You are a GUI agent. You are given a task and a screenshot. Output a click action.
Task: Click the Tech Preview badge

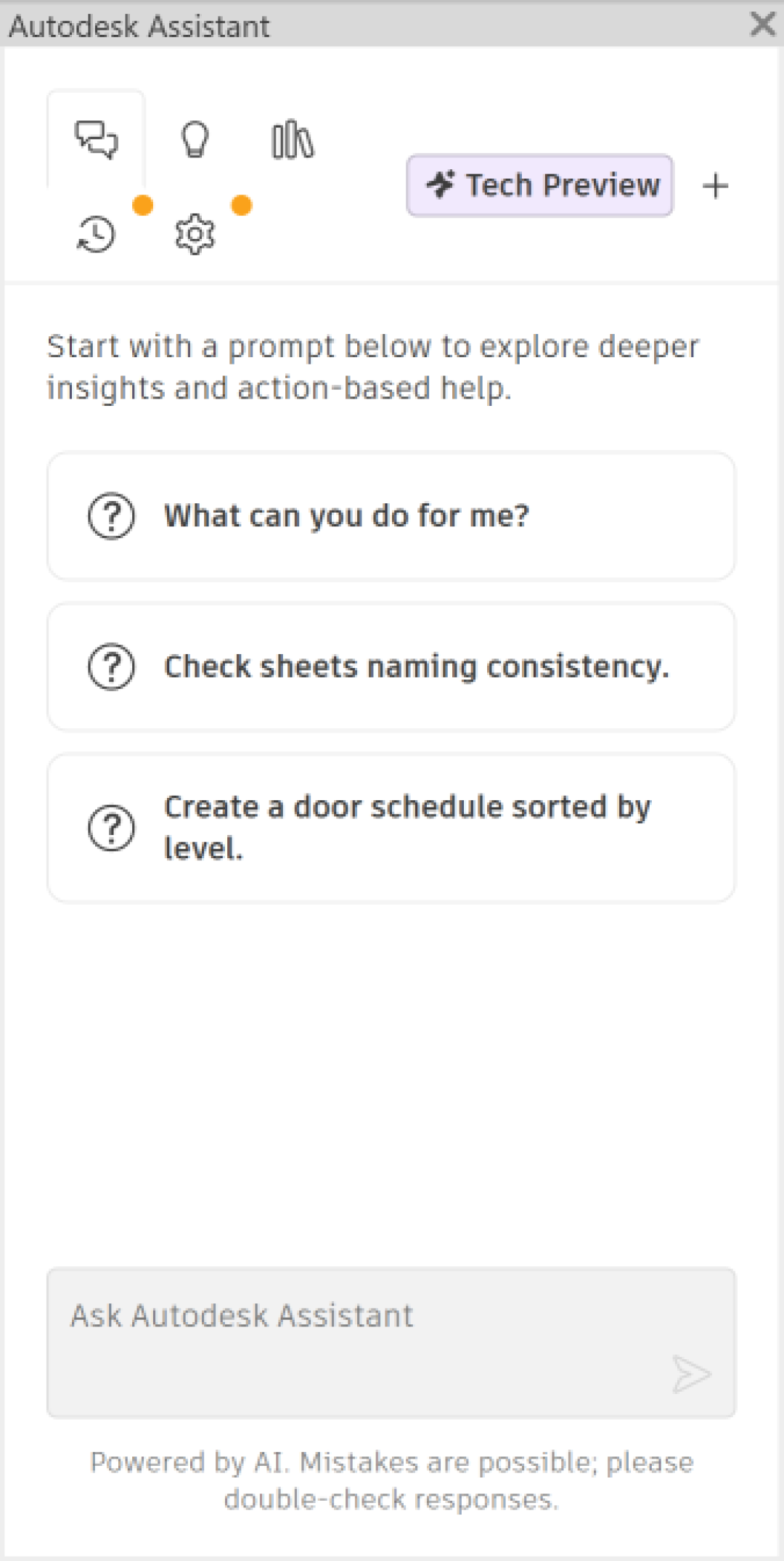pyautogui.click(x=539, y=185)
